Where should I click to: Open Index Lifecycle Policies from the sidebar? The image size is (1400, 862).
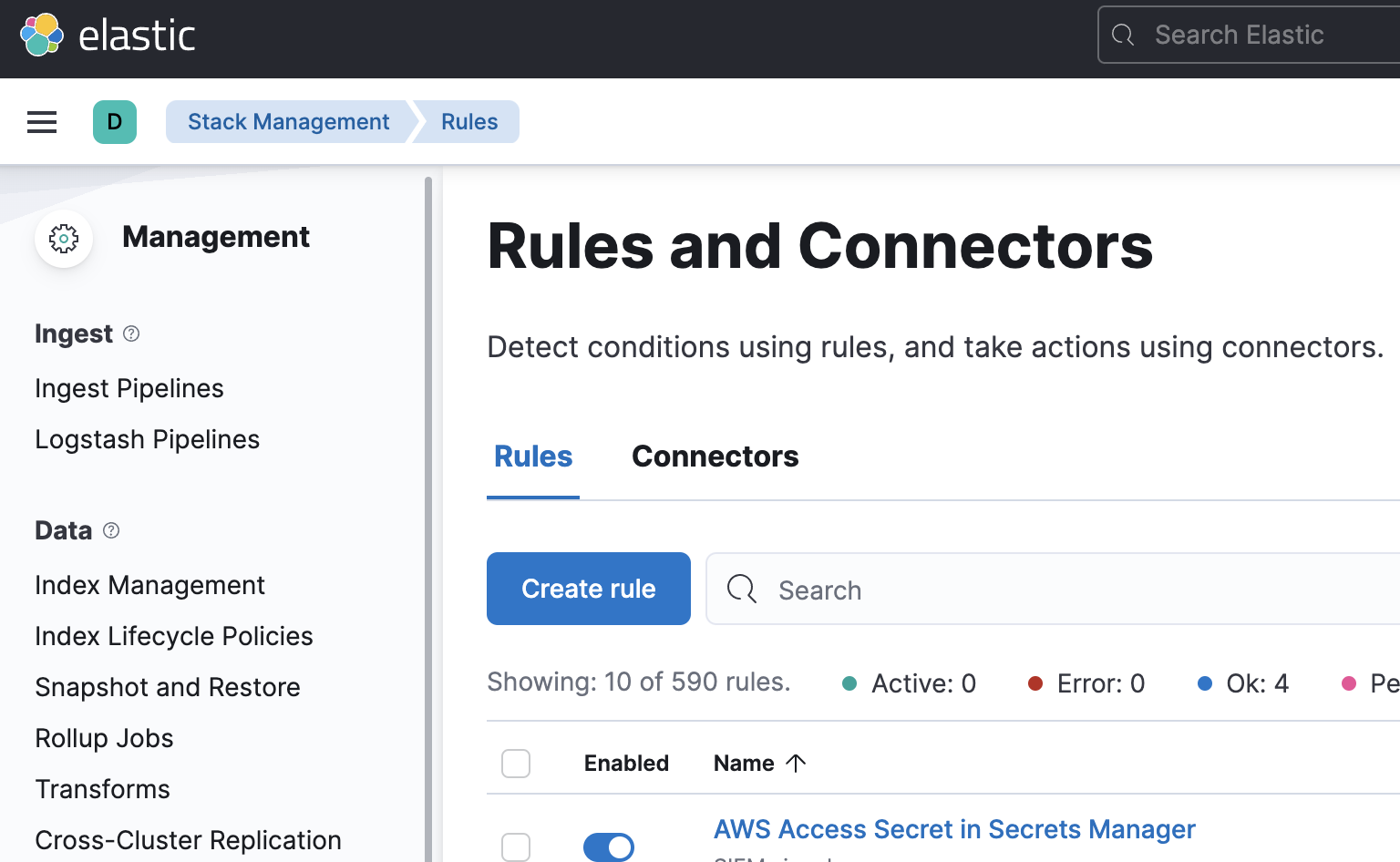[x=173, y=636]
